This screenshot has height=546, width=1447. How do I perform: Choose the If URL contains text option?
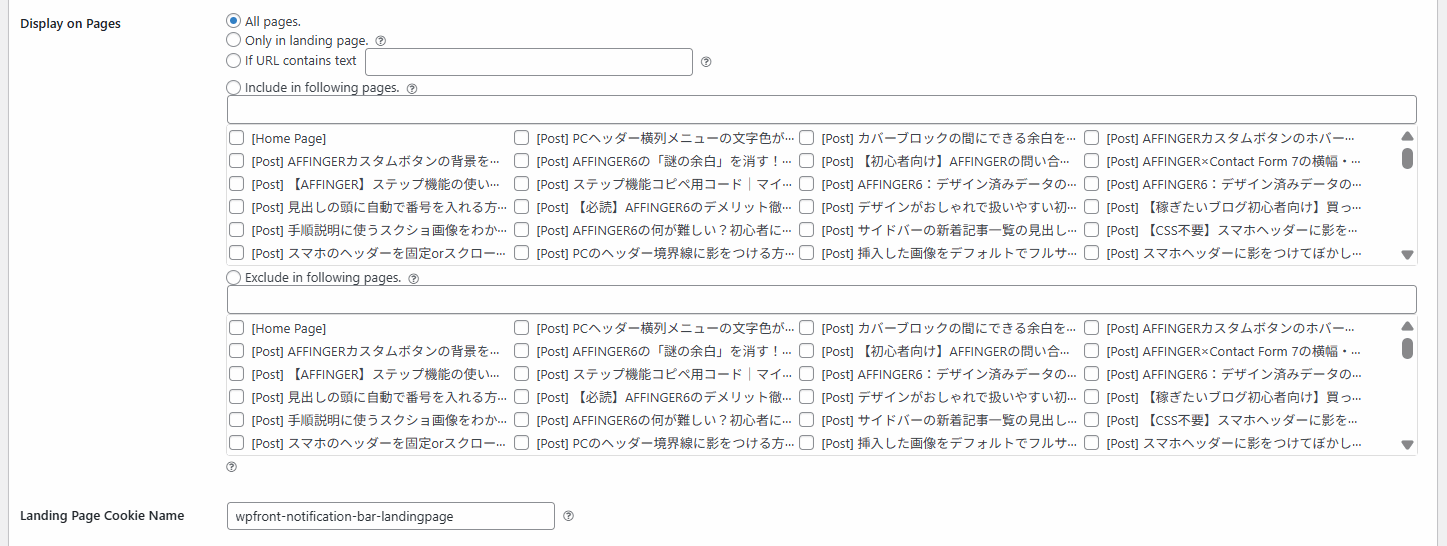pyautogui.click(x=234, y=60)
